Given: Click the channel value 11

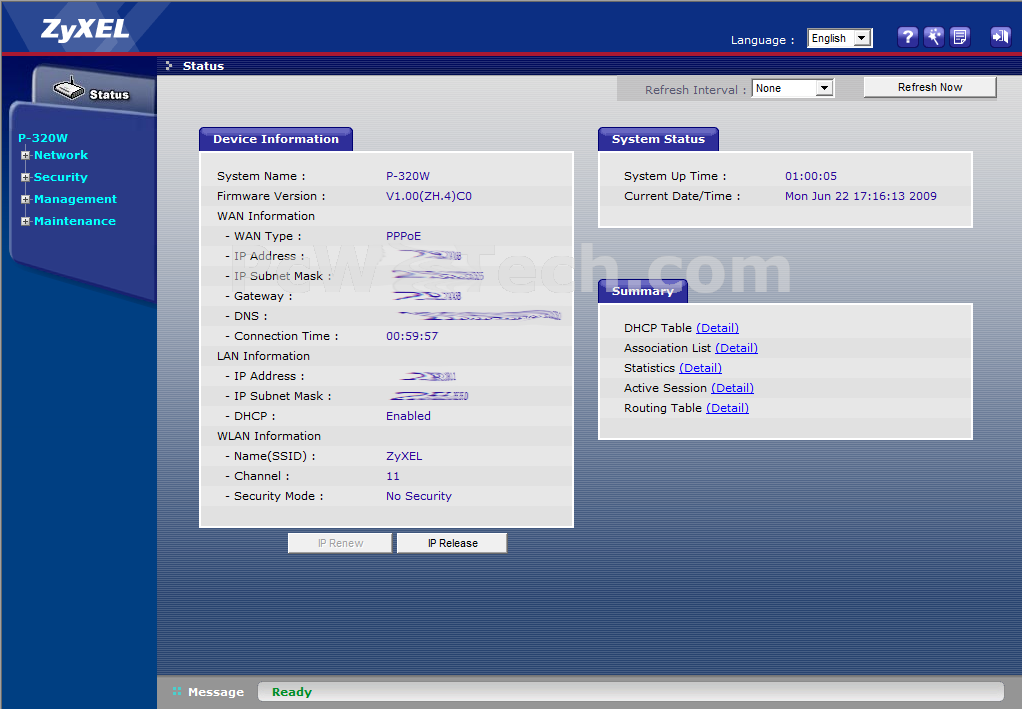Looking at the screenshot, I should (393, 476).
